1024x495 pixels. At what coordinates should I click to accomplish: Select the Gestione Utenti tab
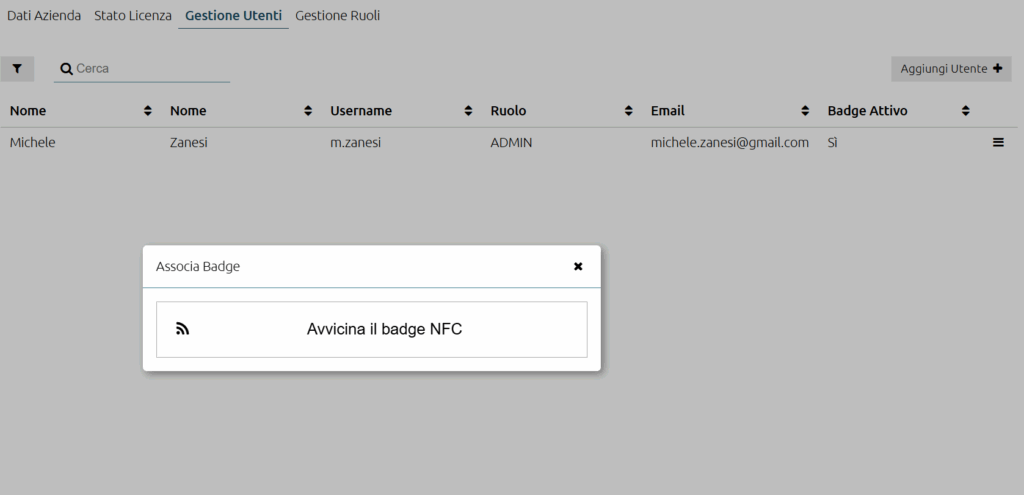pyautogui.click(x=233, y=16)
